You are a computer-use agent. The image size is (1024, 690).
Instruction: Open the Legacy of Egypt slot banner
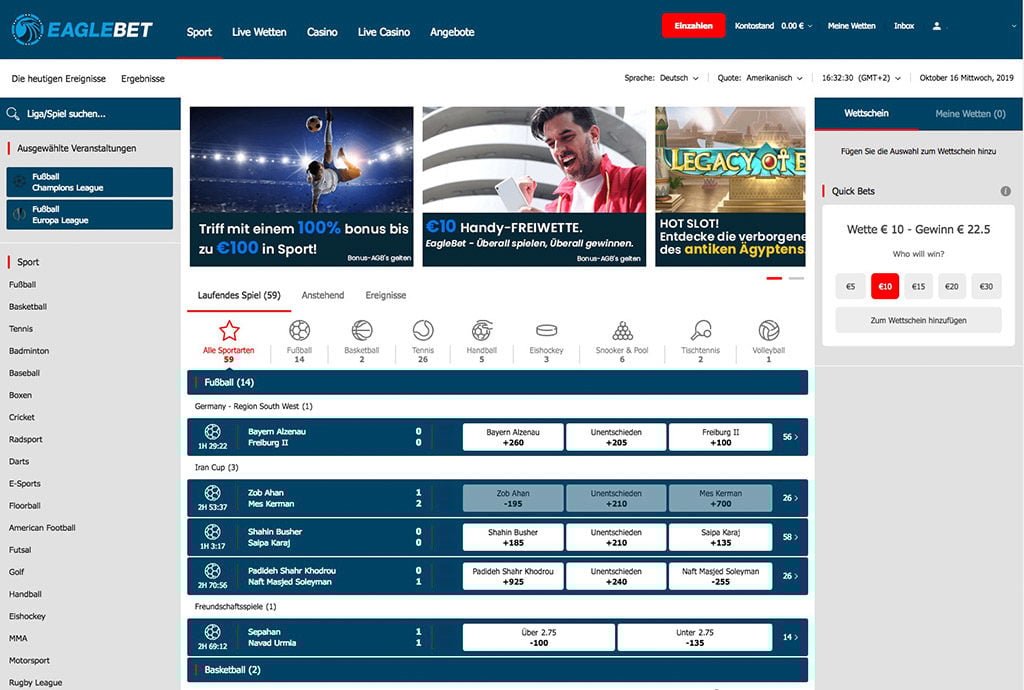(x=730, y=187)
